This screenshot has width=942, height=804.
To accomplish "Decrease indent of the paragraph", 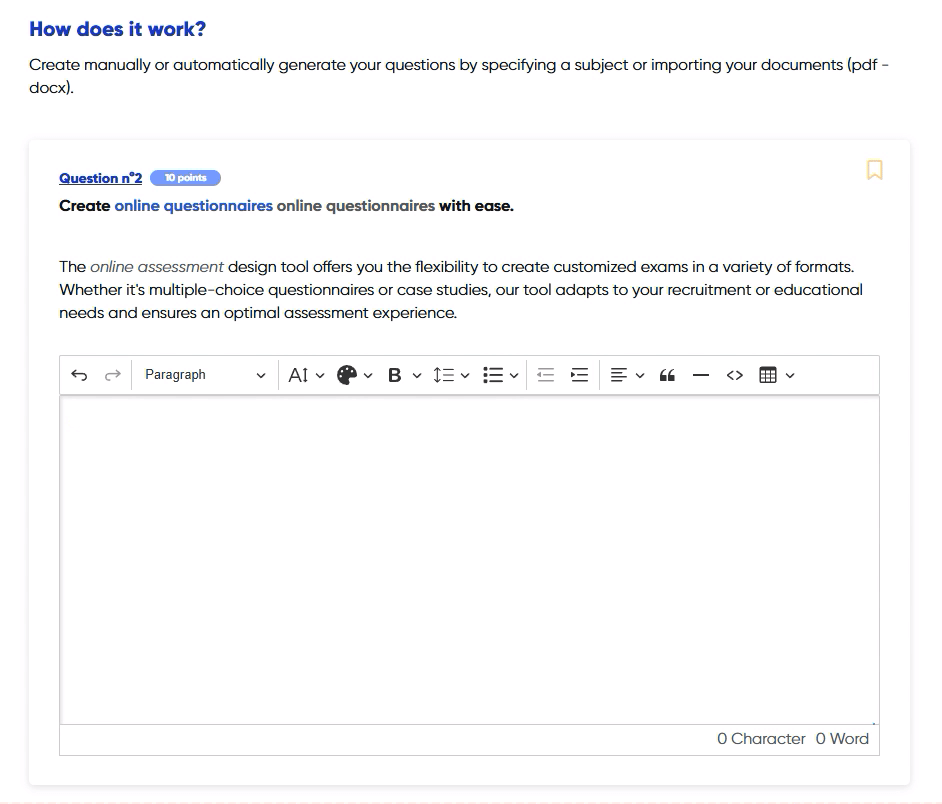I will [x=545, y=375].
